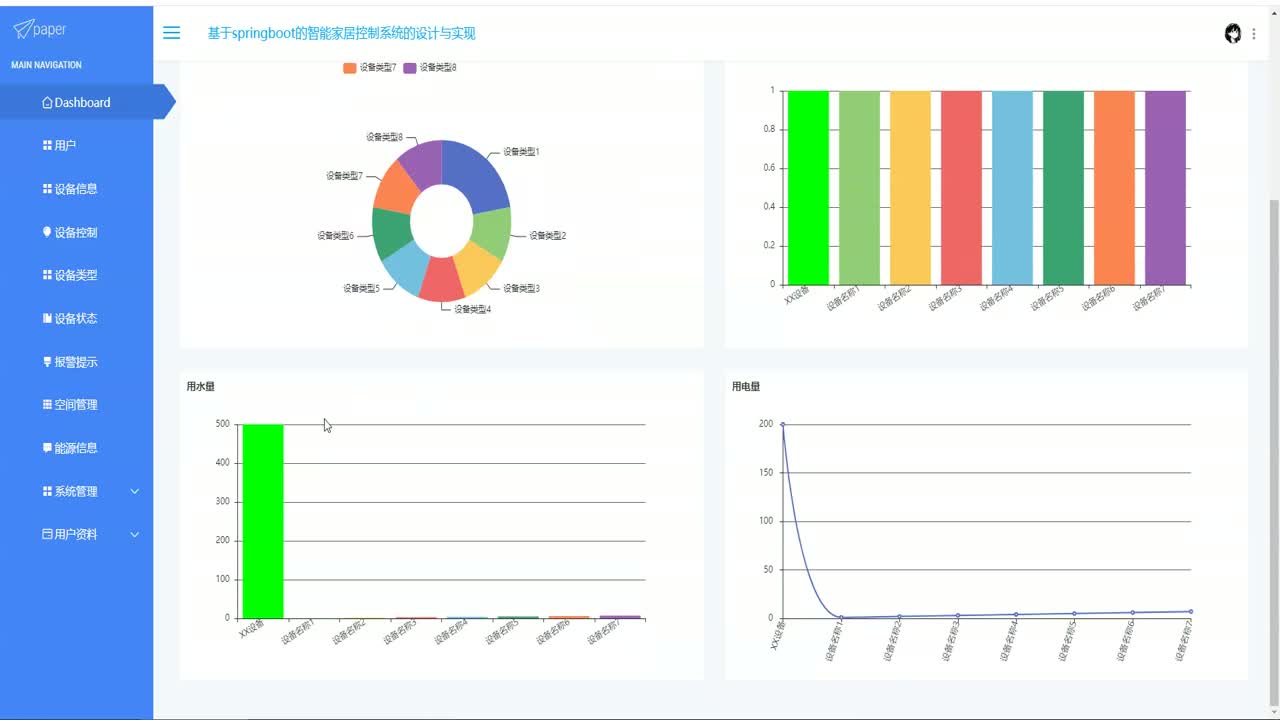The width and height of the screenshot is (1280, 720).
Task: Open the 设备类型 menu item
Action: pyautogui.click(x=76, y=275)
